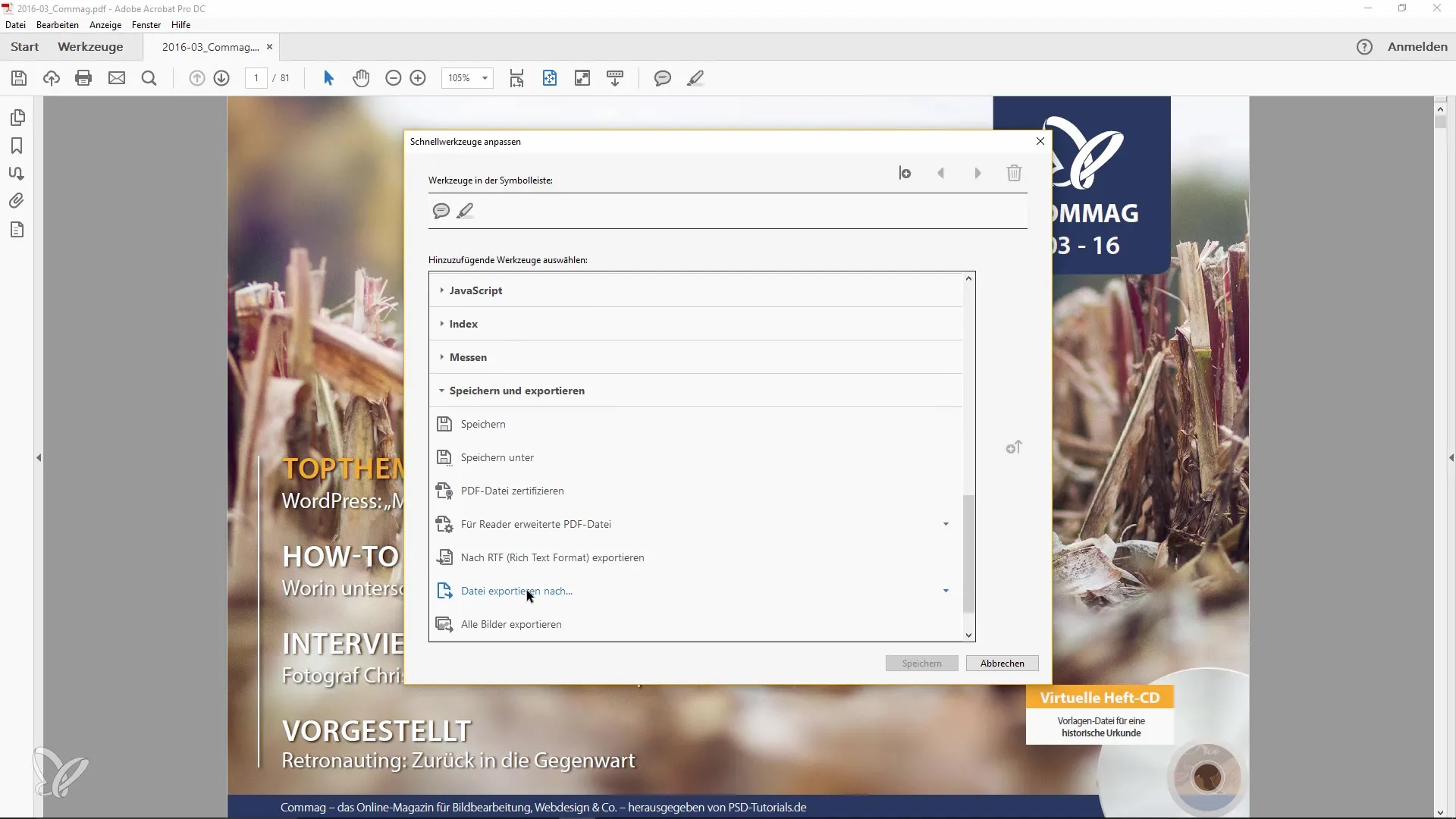Select the 2016-03_Commag document tab
The height and width of the screenshot is (819, 1456).
tap(210, 47)
